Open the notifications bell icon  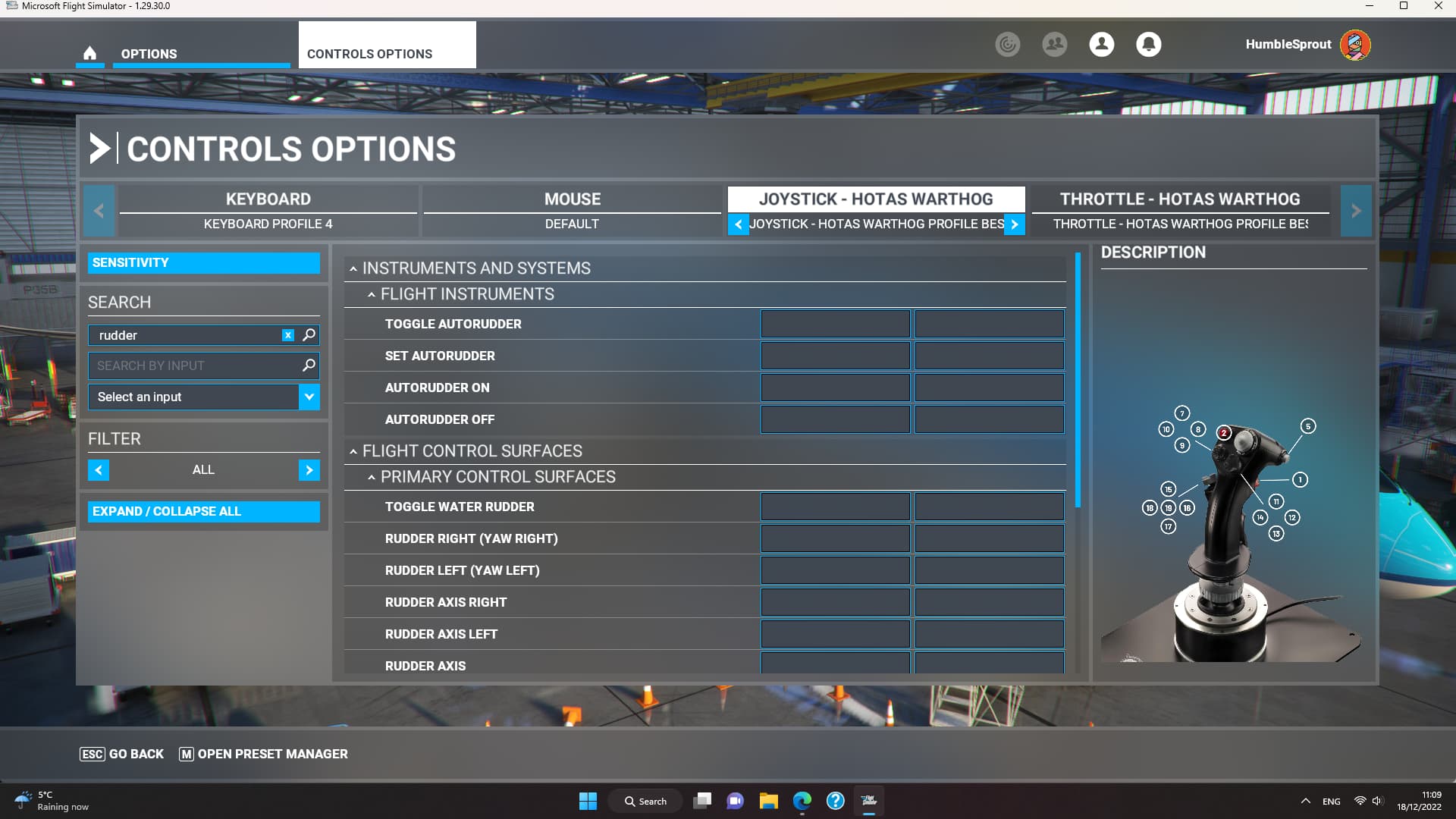point(1148,44)
